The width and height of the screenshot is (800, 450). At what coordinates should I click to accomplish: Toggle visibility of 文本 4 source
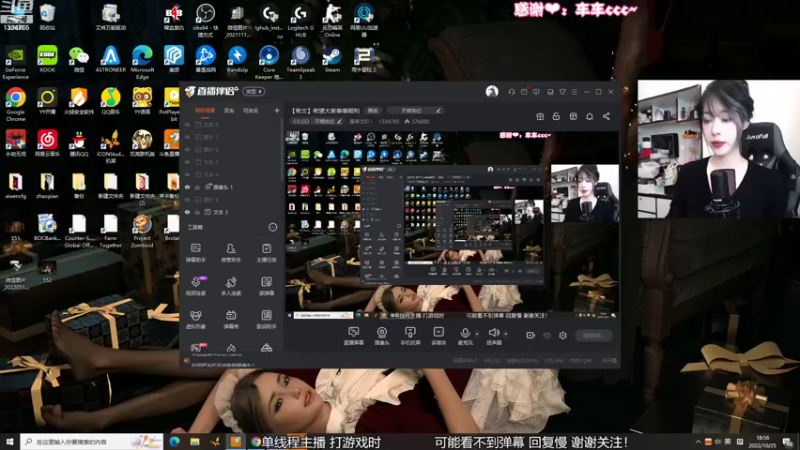click(x=187, y=174)
